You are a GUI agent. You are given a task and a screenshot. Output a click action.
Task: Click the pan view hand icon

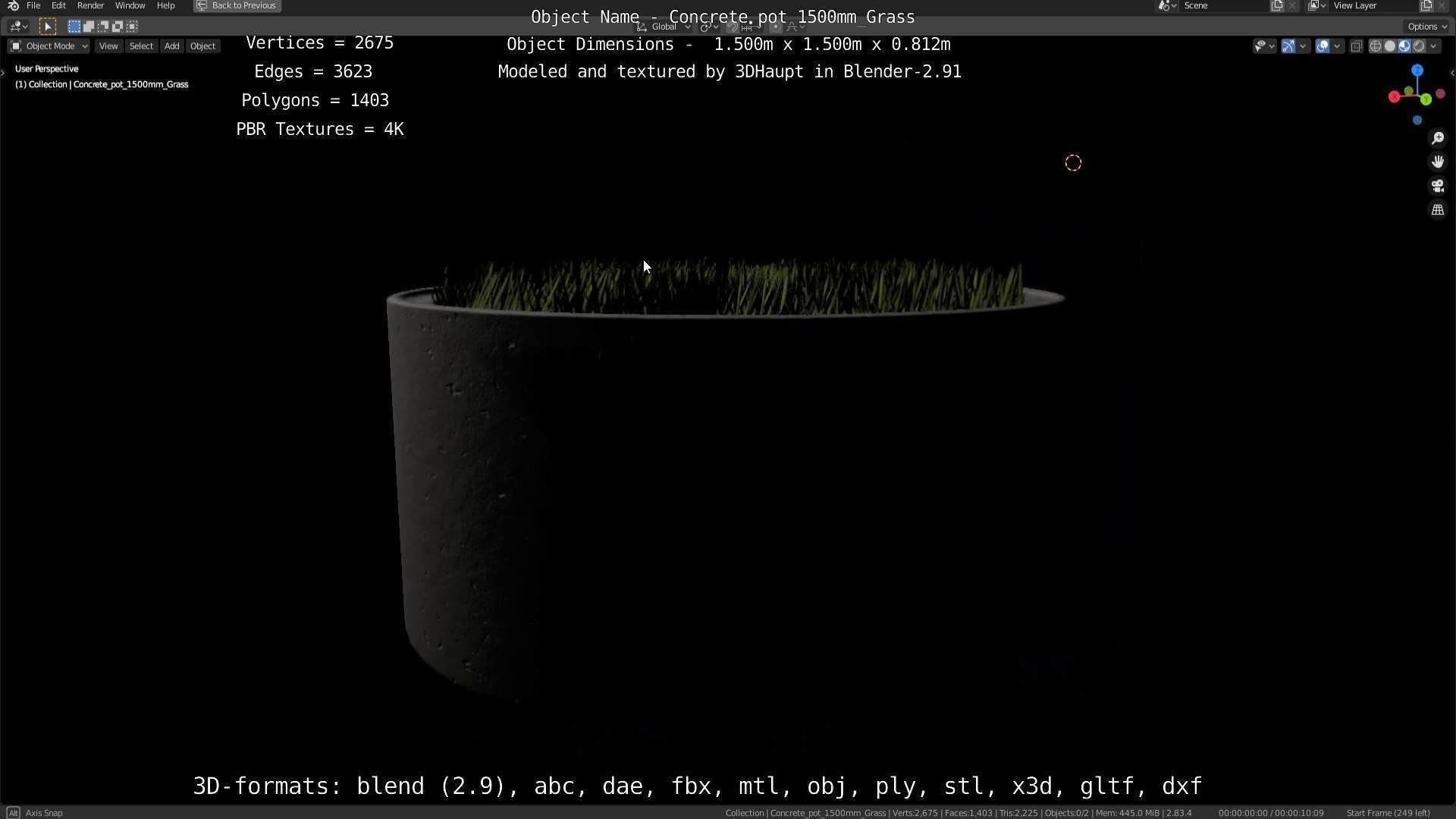[x=1438, y=162]
